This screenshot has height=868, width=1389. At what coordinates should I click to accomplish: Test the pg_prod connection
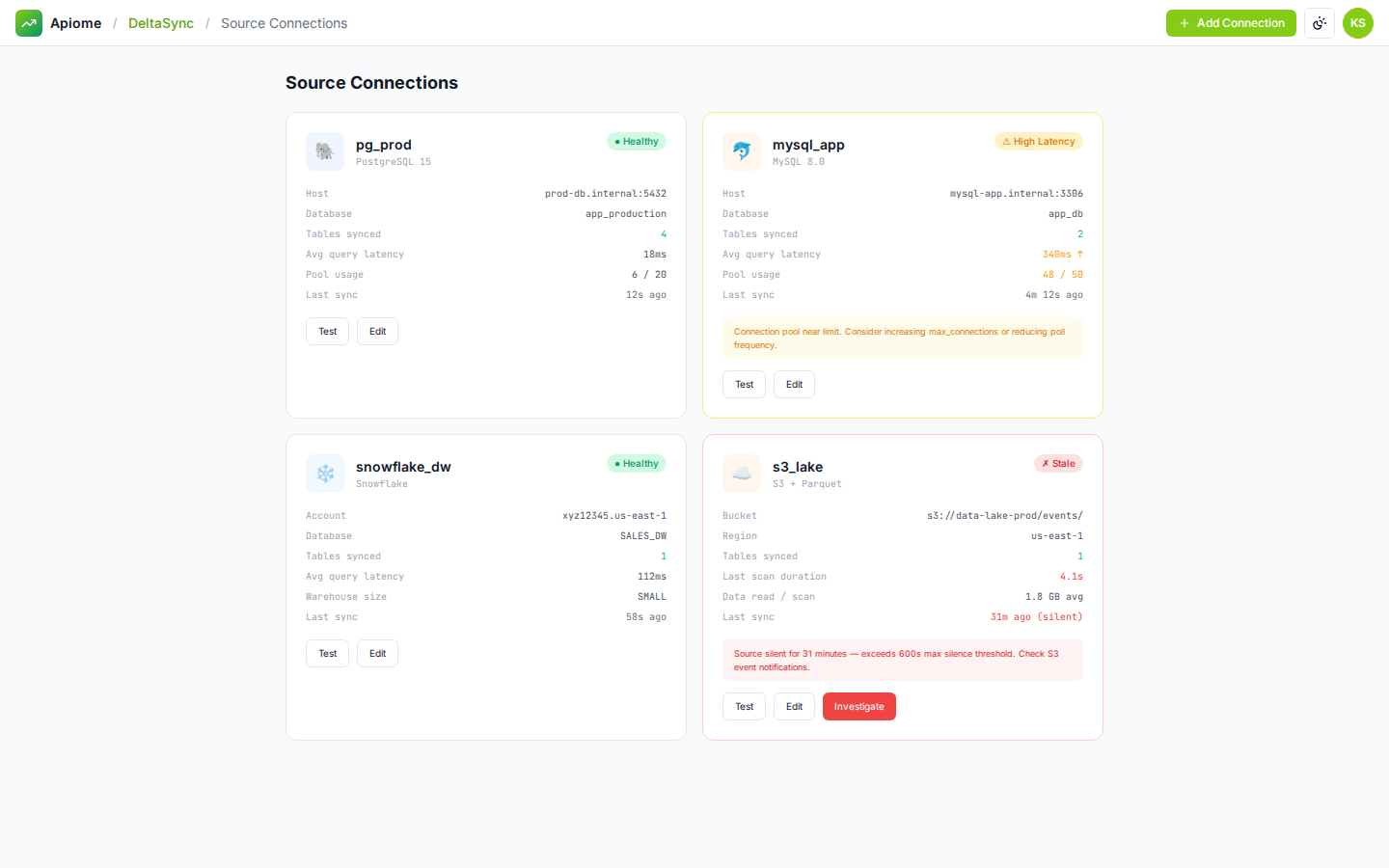[x=328, y=332]
